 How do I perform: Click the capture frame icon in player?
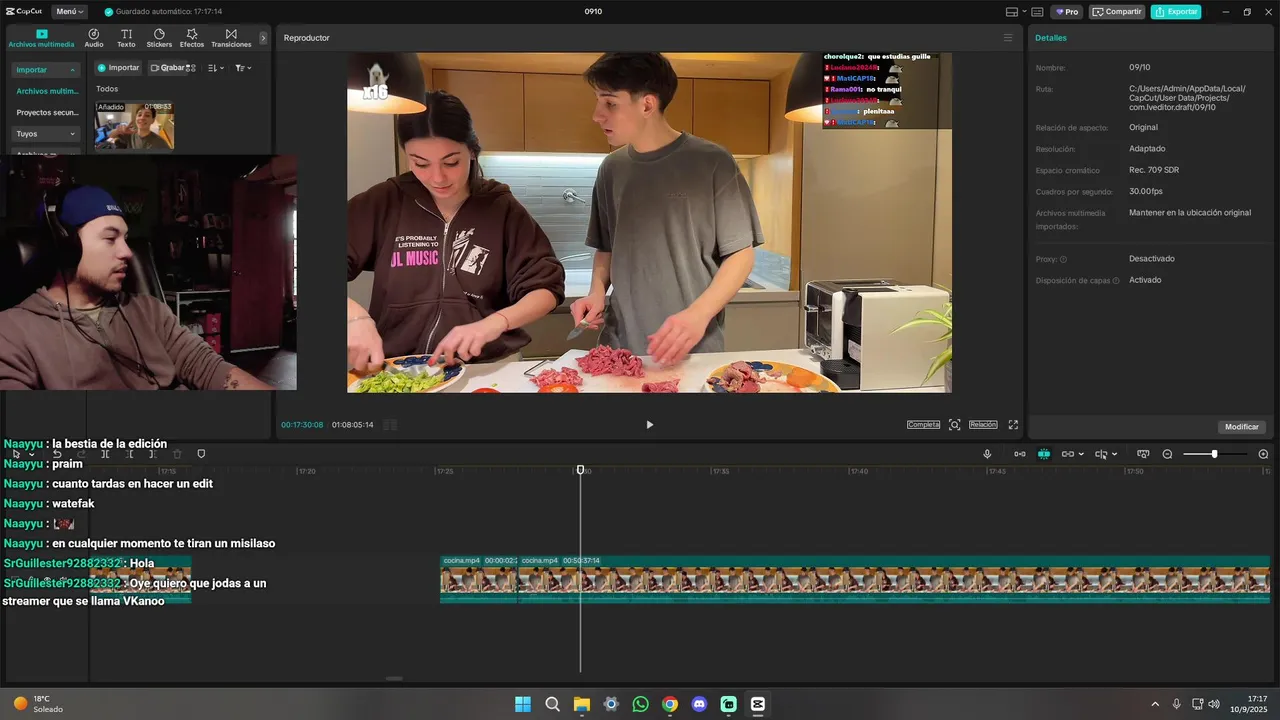coord(954,425)
